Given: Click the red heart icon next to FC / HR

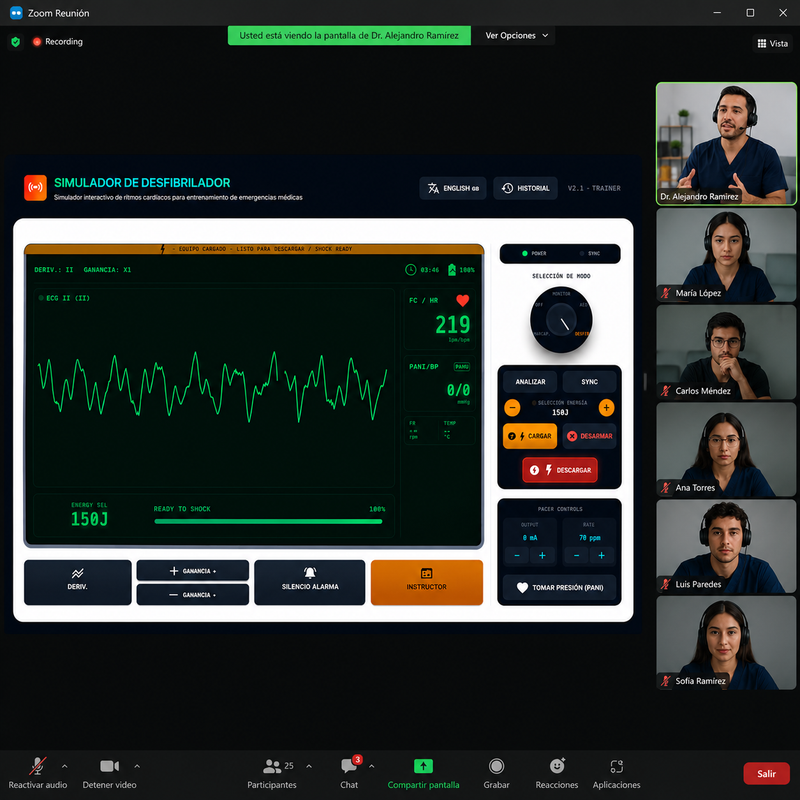Looking at the screenshot, I should coord(462,301).
